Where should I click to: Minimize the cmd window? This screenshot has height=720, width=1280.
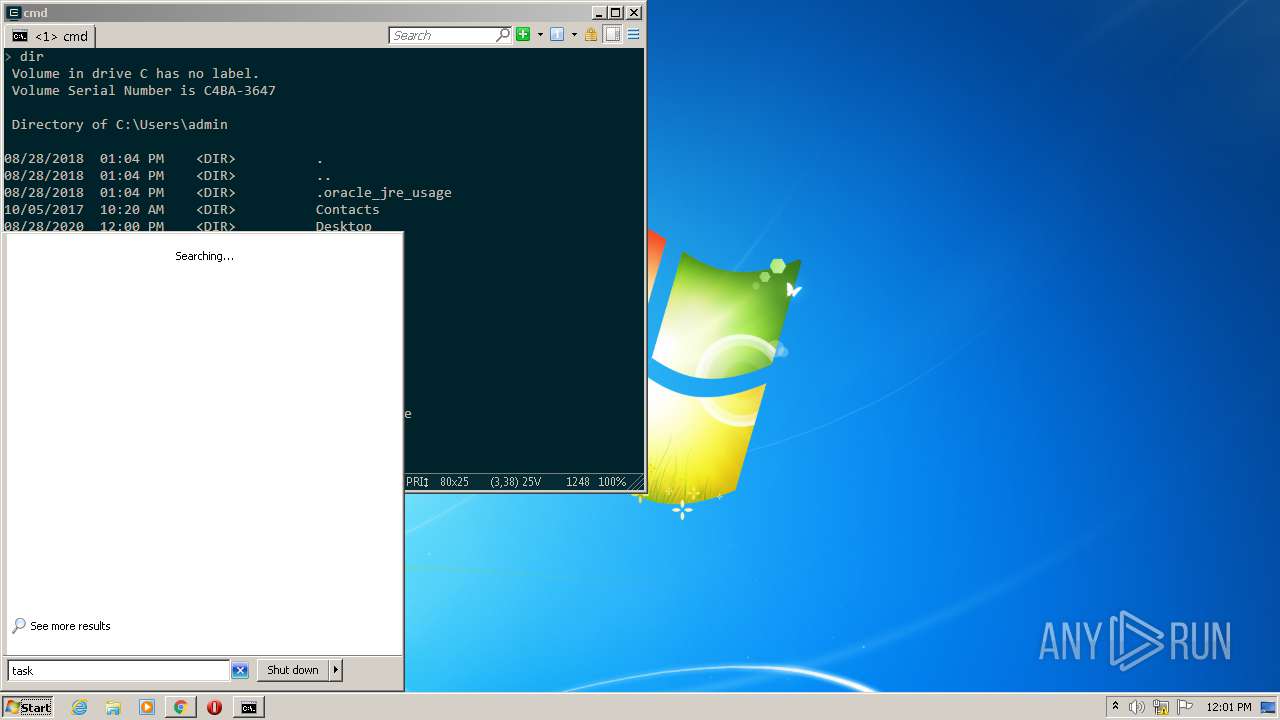(x=598, y=13)
